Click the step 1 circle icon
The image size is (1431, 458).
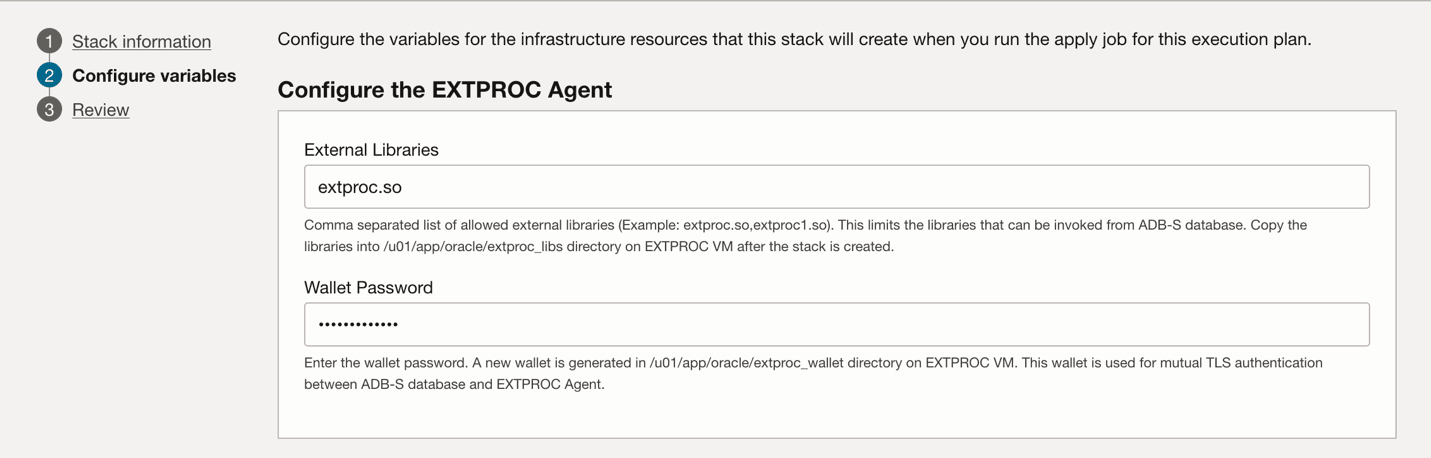click(49, 41)
